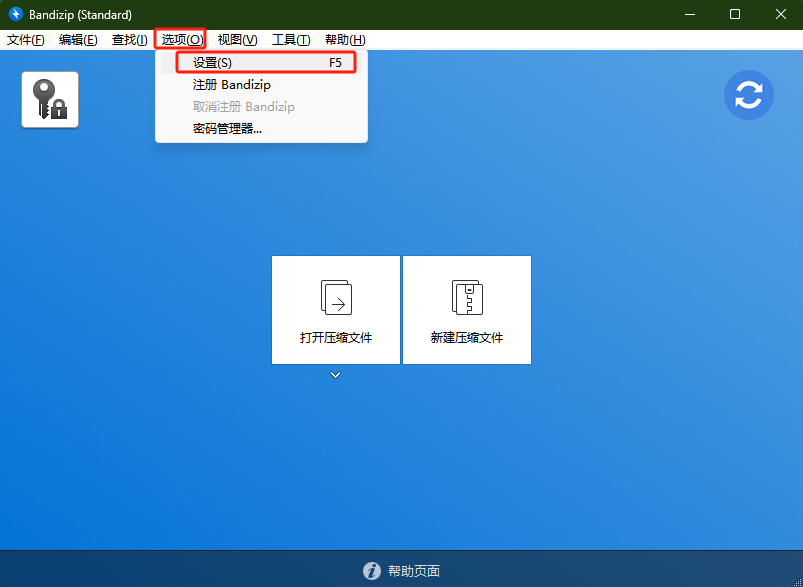The image size is (803, 587).
Task: Open the 编辑(E) menu
Action: 78,40
